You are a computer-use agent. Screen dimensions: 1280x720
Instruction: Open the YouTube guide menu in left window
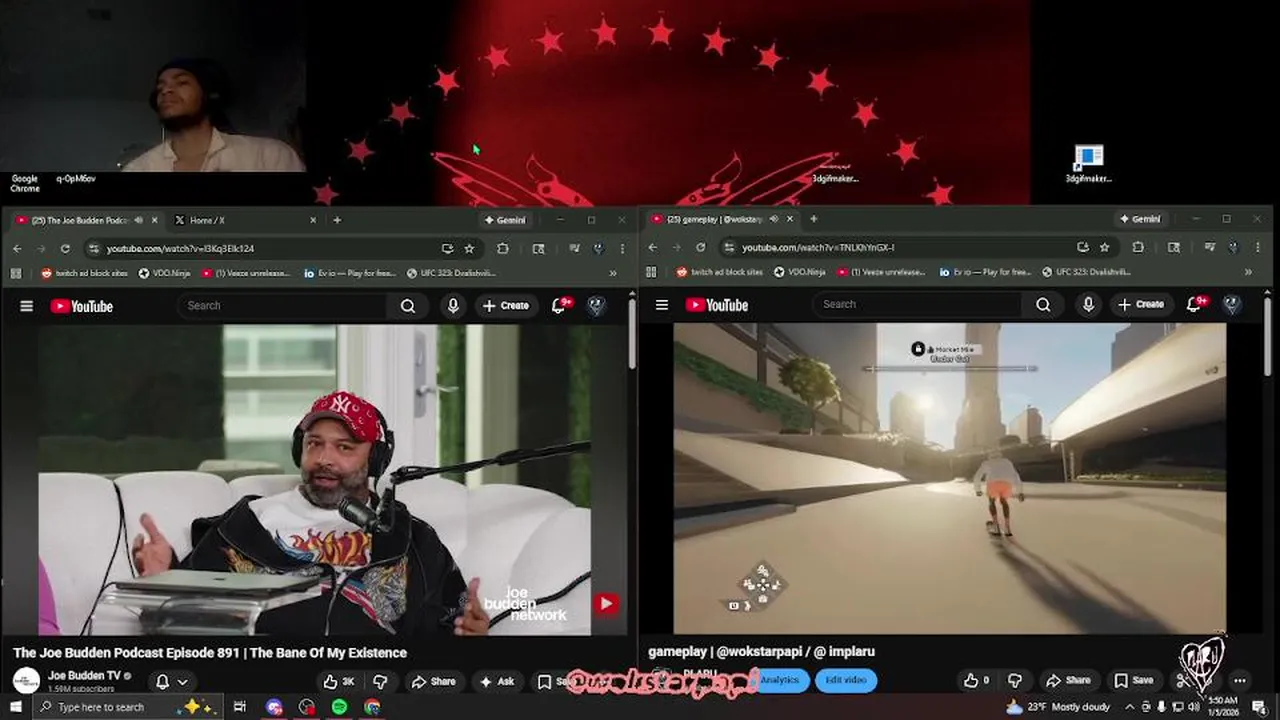(x=27, y=306)
